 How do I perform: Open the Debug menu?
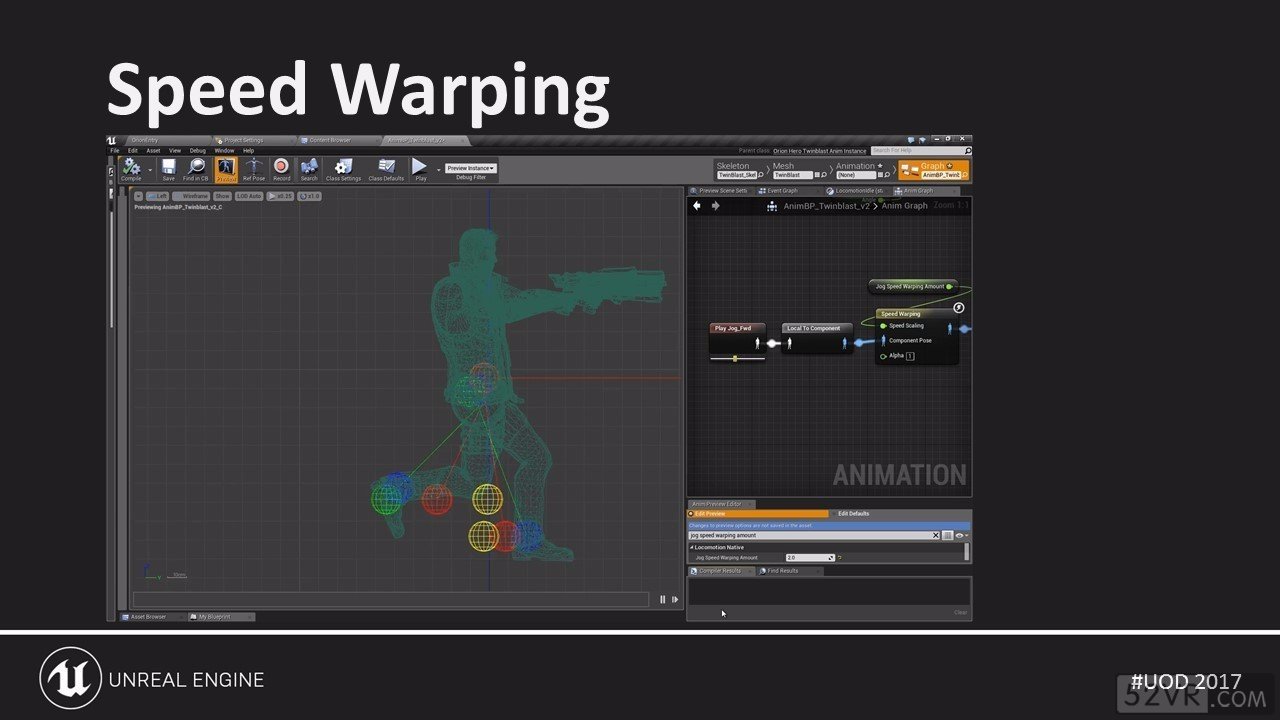coord(198,151)
